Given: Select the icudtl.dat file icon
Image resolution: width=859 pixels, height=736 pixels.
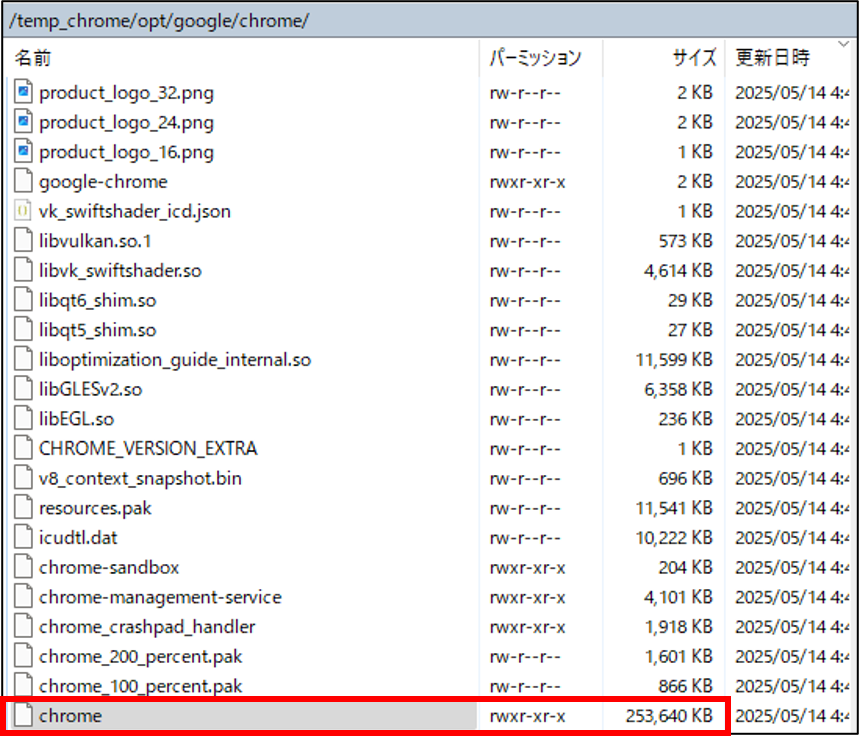Looking at the screenshot, I should 23,538.
